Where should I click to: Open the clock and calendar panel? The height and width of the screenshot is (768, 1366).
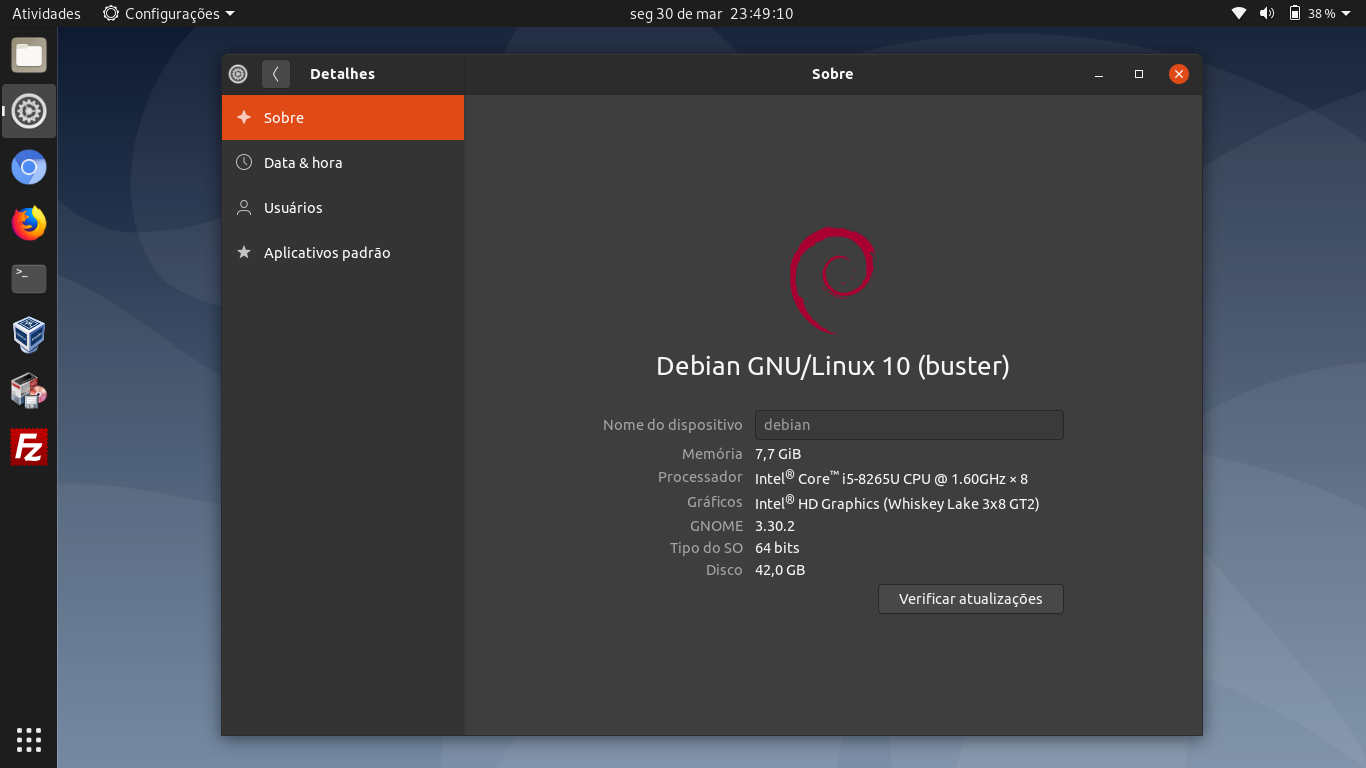pyautogui.click(x=711, y=14)
